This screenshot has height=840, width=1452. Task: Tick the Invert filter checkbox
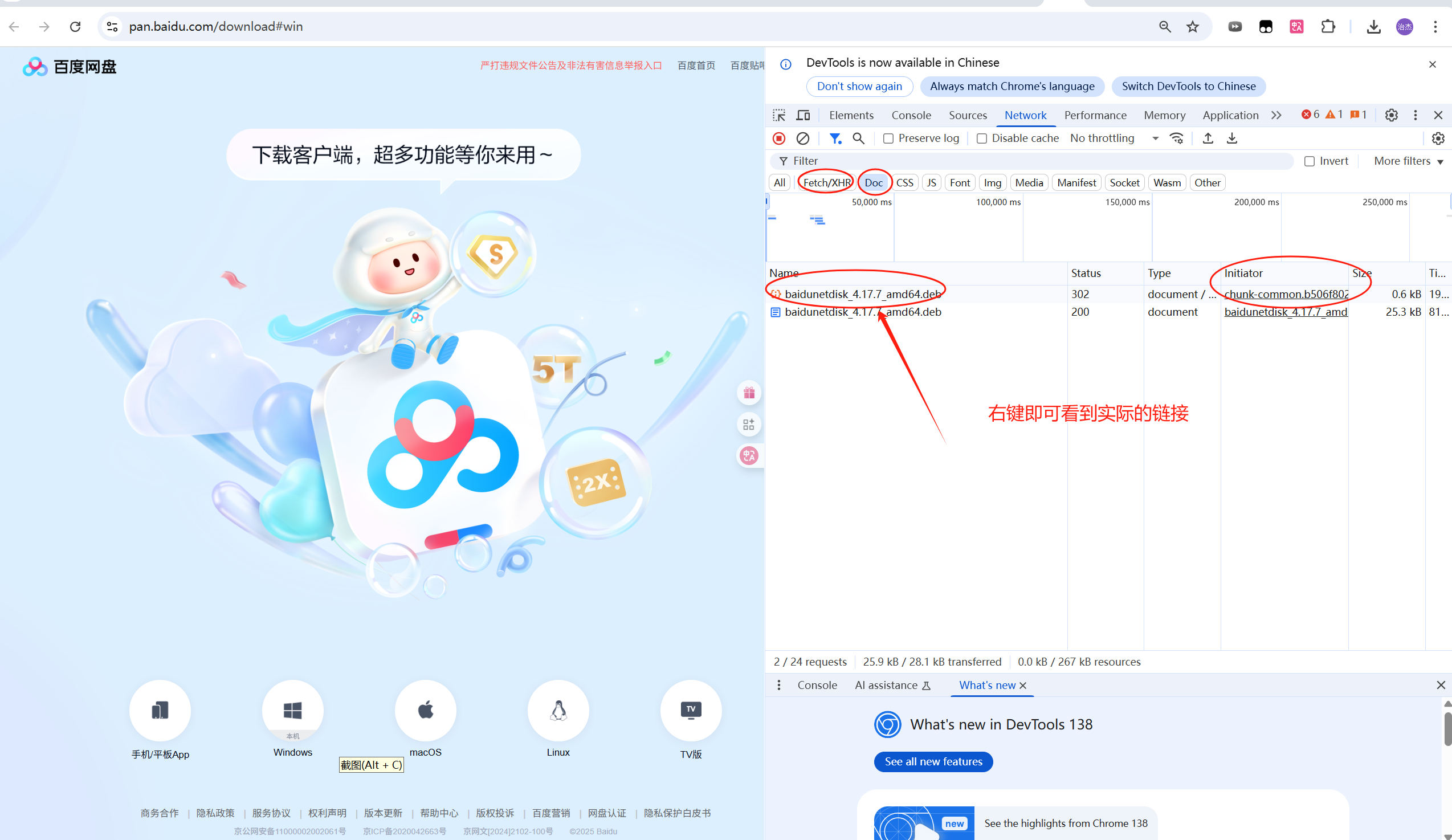click(1310, 161)
